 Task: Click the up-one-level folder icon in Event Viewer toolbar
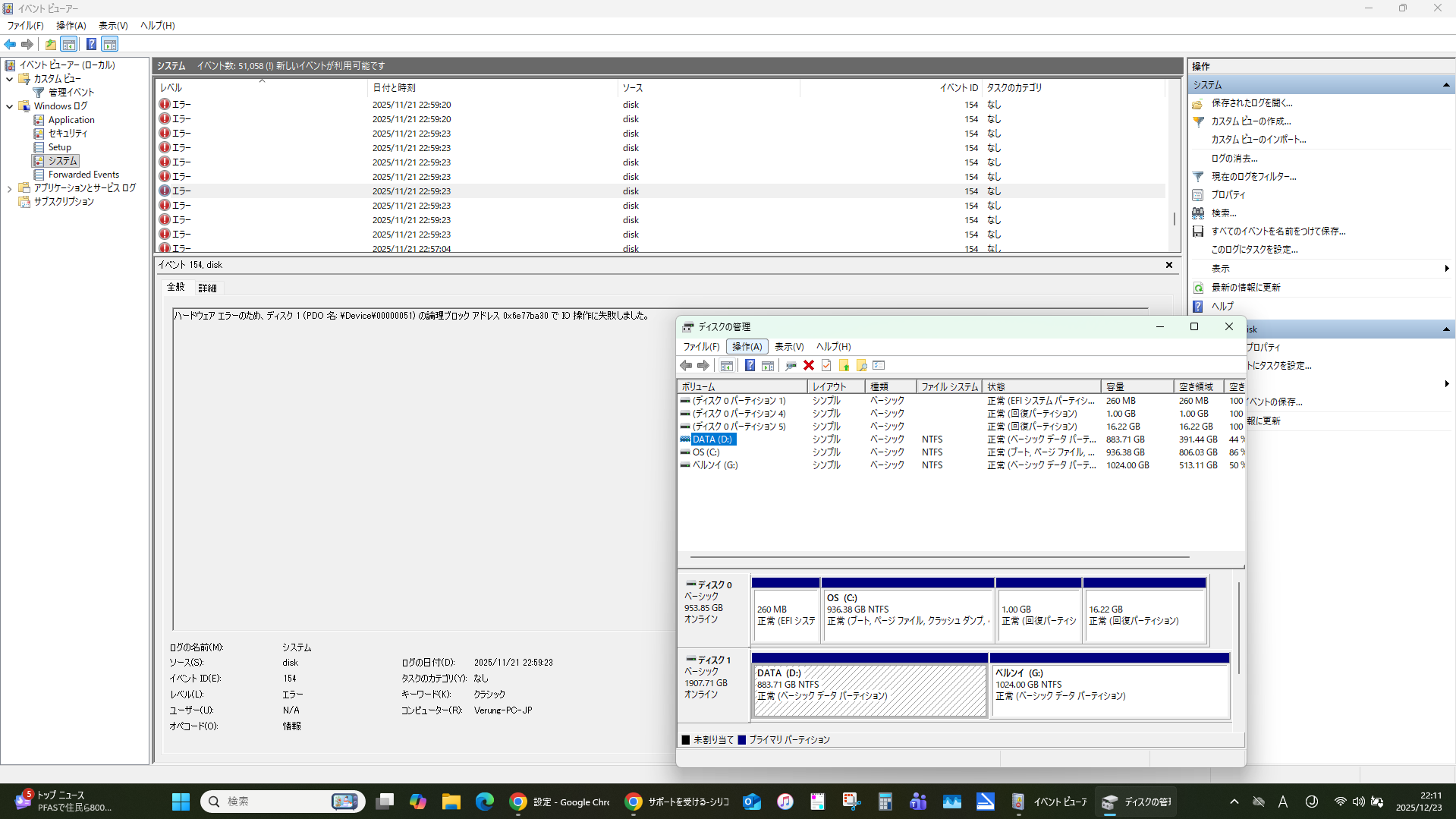pyautogui.click(x=50, y=44)
